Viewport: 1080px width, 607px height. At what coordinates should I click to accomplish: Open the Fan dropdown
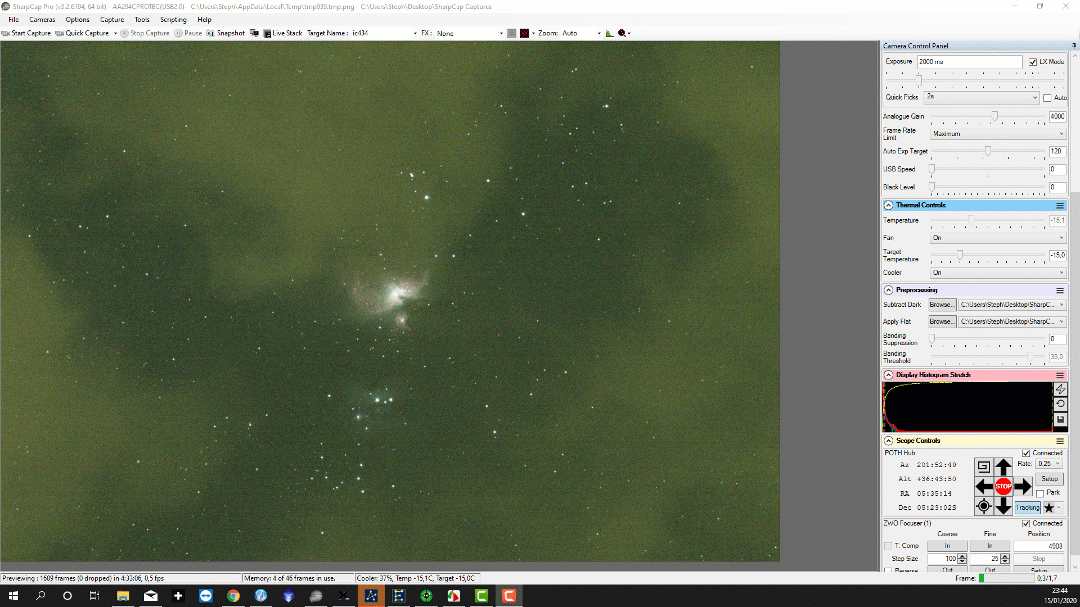pyautogui.click(x=997, y=238)
